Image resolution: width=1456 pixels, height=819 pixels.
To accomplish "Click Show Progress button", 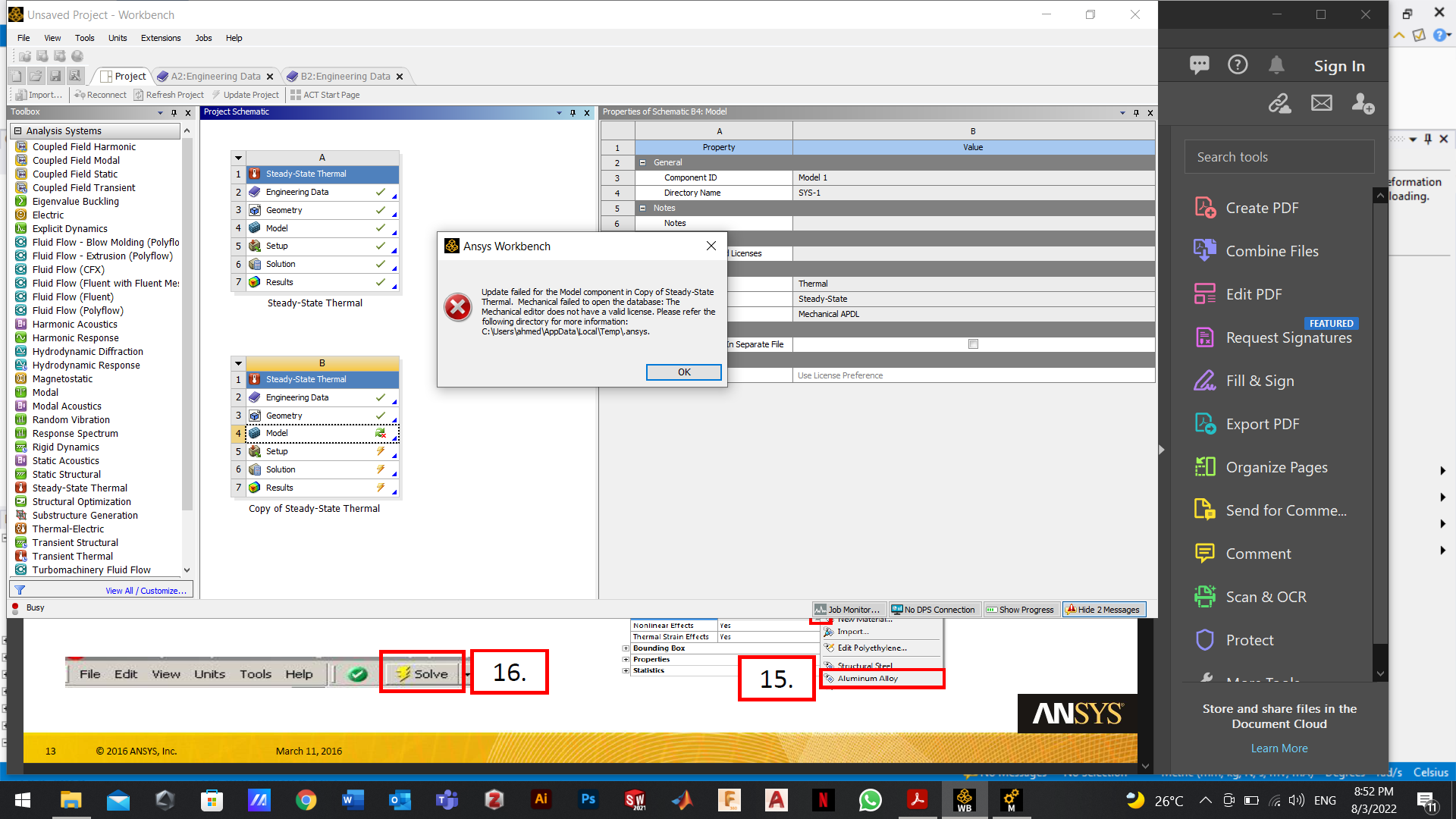I will [1020, 610].
